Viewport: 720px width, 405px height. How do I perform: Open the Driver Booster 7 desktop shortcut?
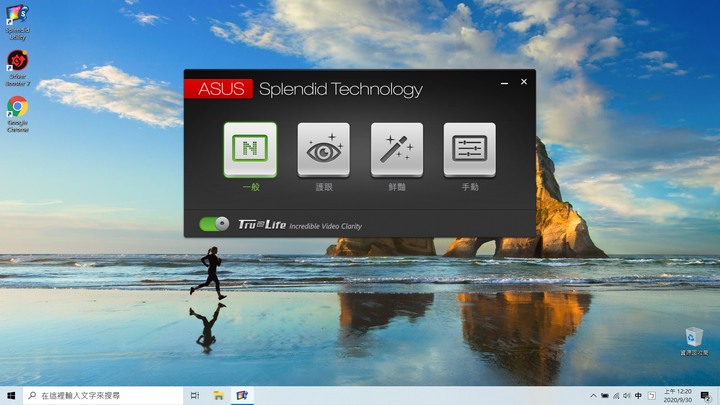point(17,68)
